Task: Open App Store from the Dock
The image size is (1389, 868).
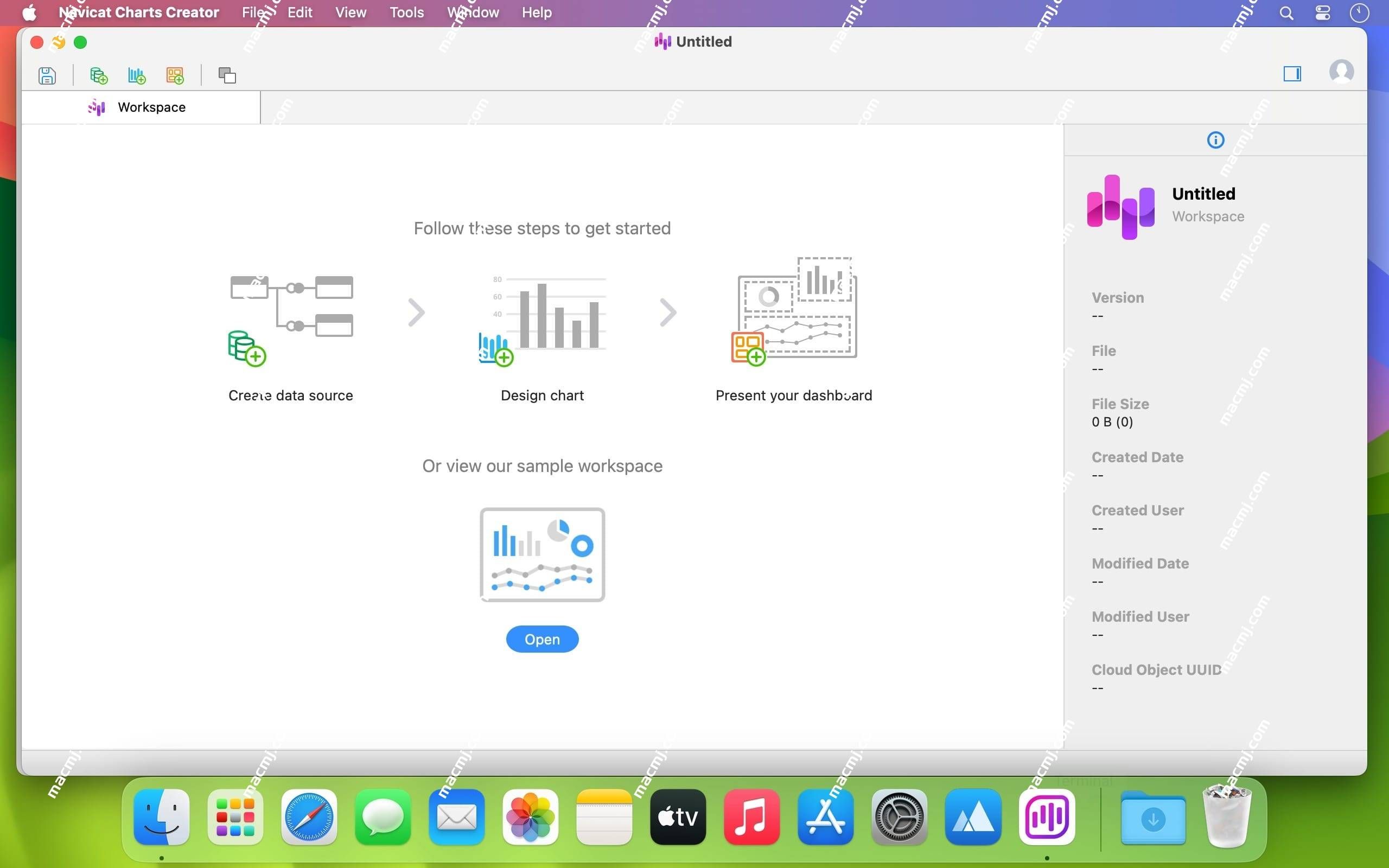Action: (x=825, y=816)
